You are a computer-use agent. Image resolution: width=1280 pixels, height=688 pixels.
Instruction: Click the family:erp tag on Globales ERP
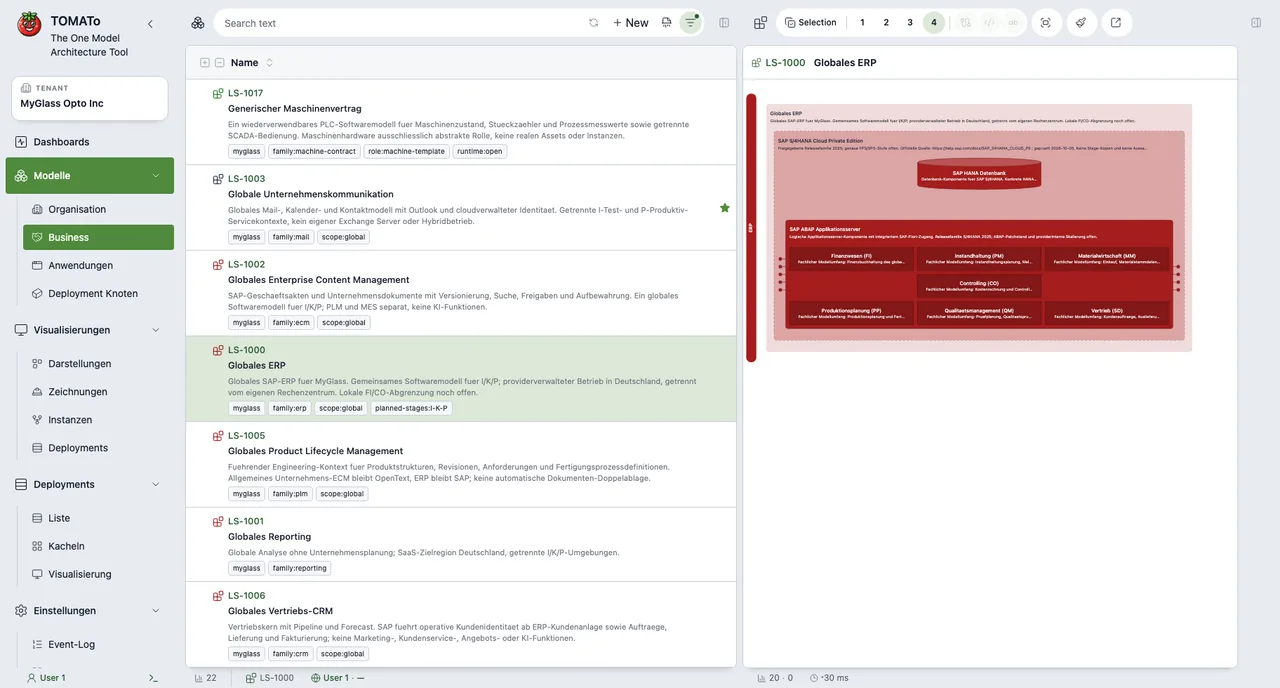pyautogui.click(x=290, y=408)
